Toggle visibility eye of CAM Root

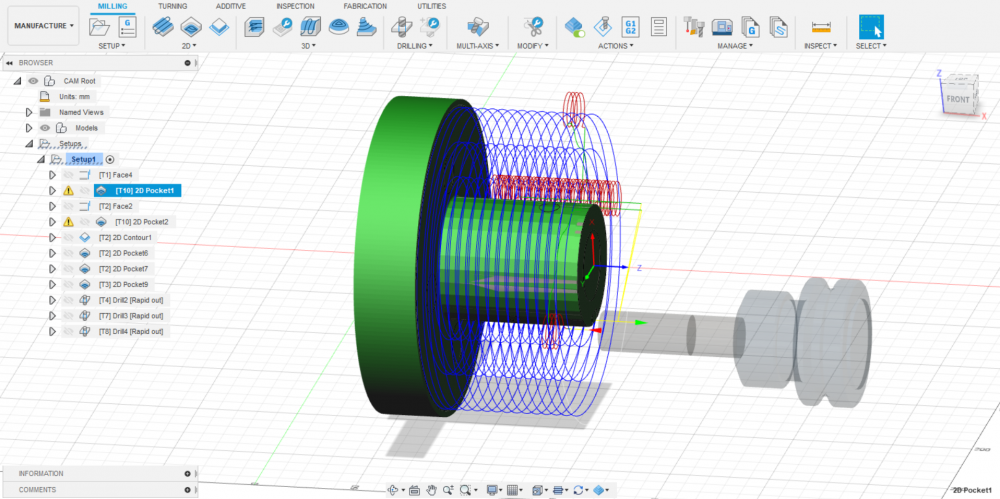33,81
